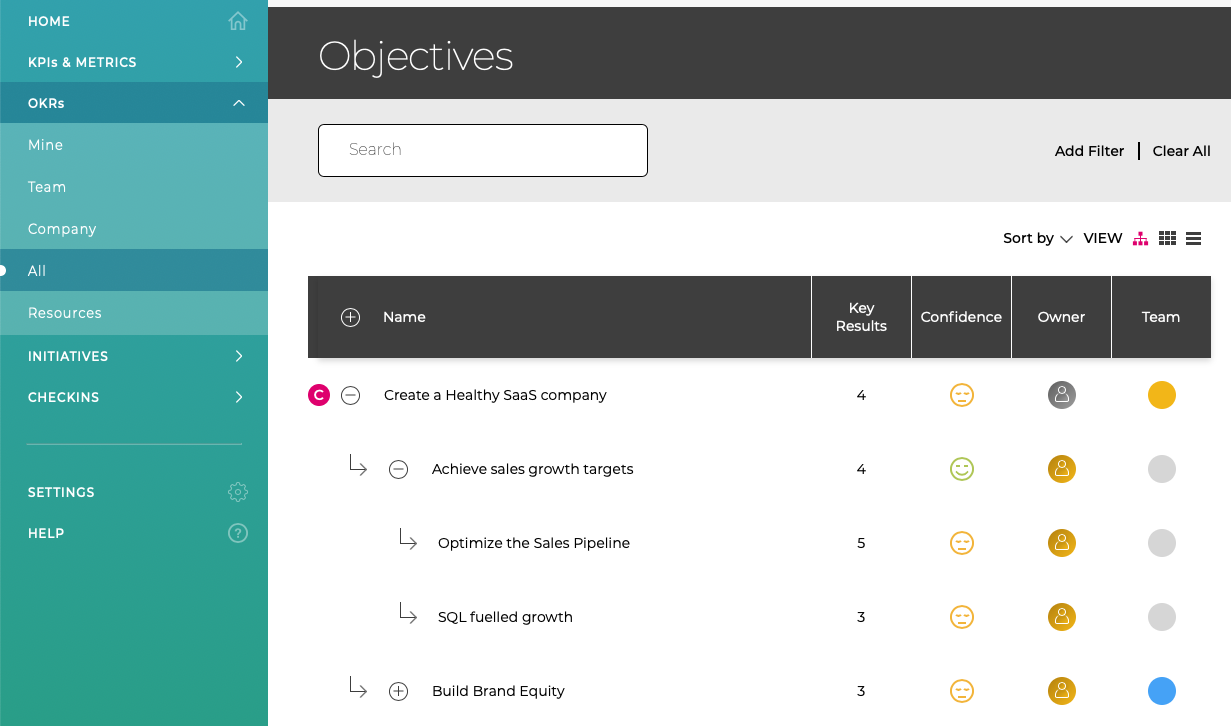Collapse the OKRs sidebar section
Screen dimensions: 1231x726
[134, 103]
